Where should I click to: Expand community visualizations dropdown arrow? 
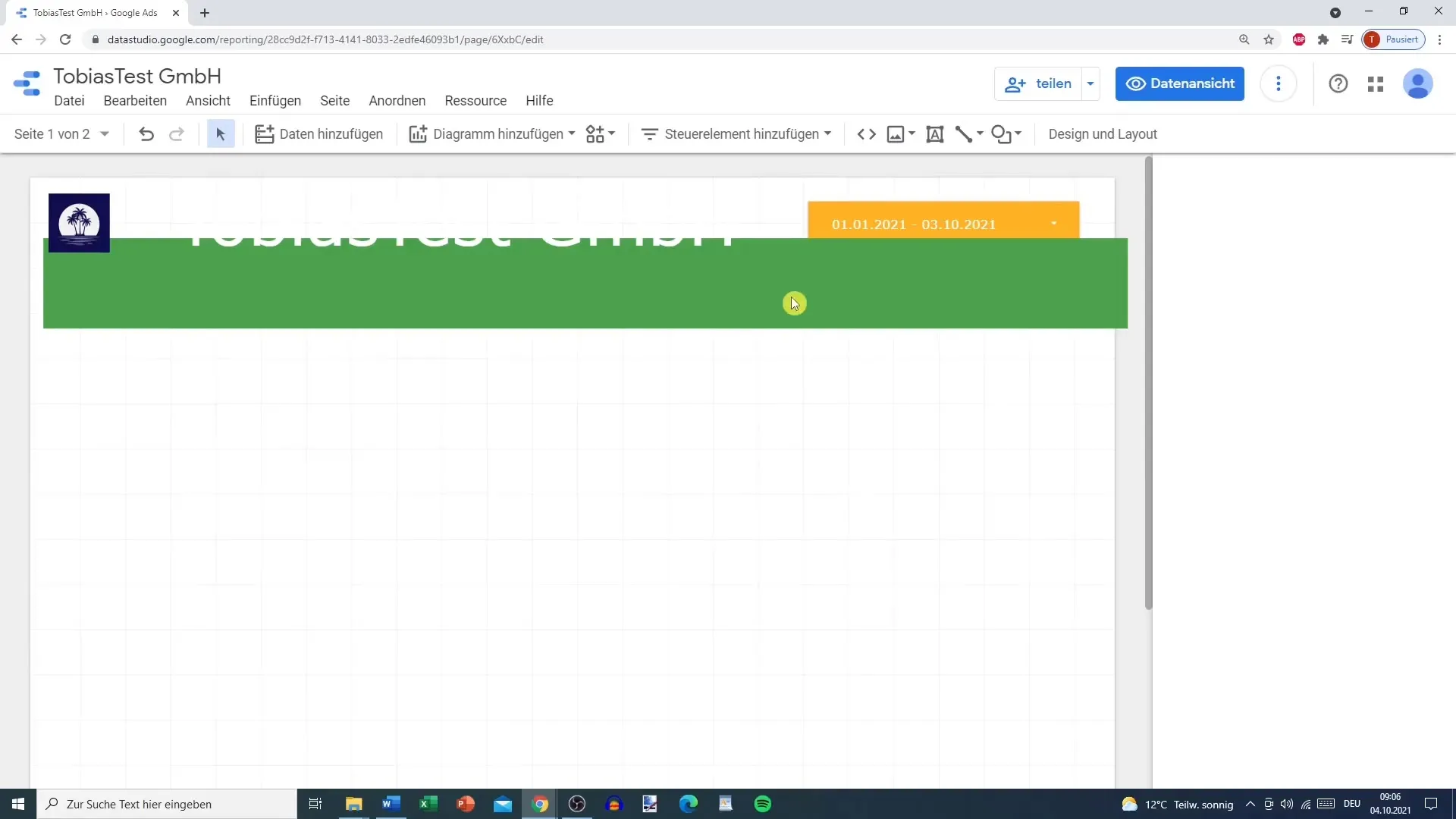pyautogui.click(x=611, y=133)
